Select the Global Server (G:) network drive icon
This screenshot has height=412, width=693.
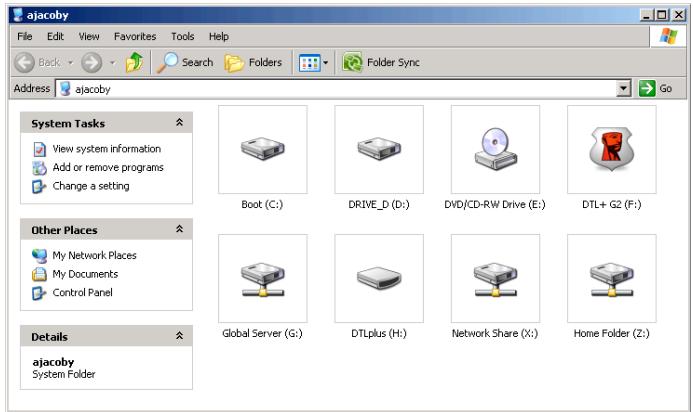pyautogui.click(x=263, y=279)
